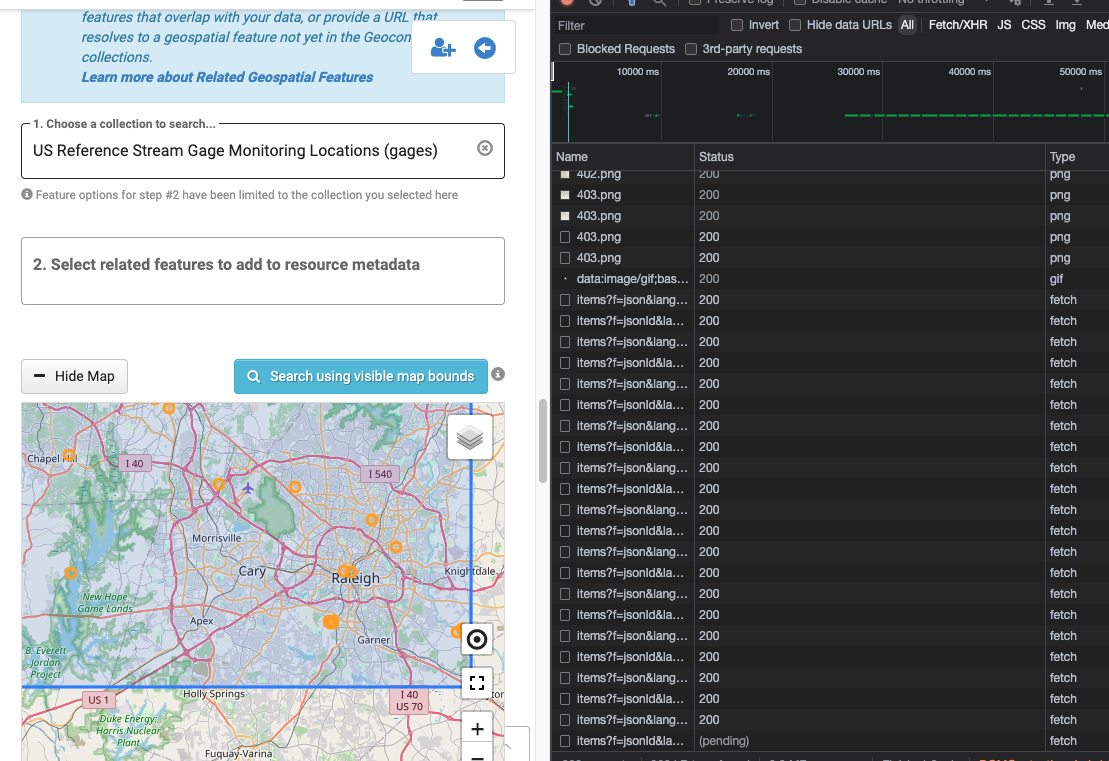Select the orange gage marker near Chapel Hill
The image size is (1109, 761).
[x=69, y=455]
